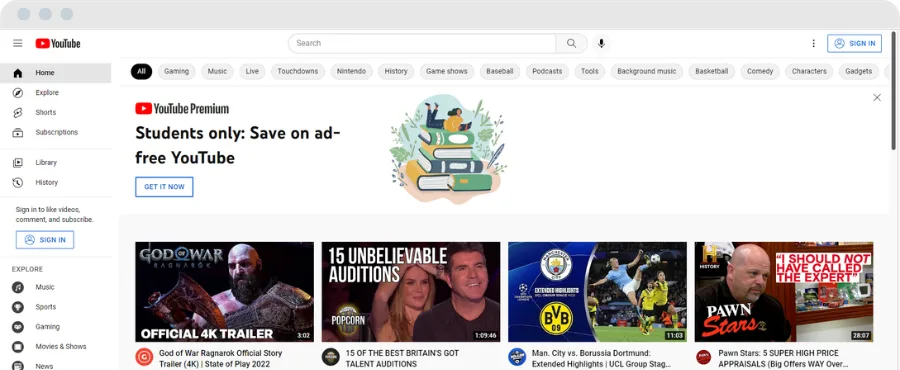Select the Characters filter chip

tap(809, 72)
